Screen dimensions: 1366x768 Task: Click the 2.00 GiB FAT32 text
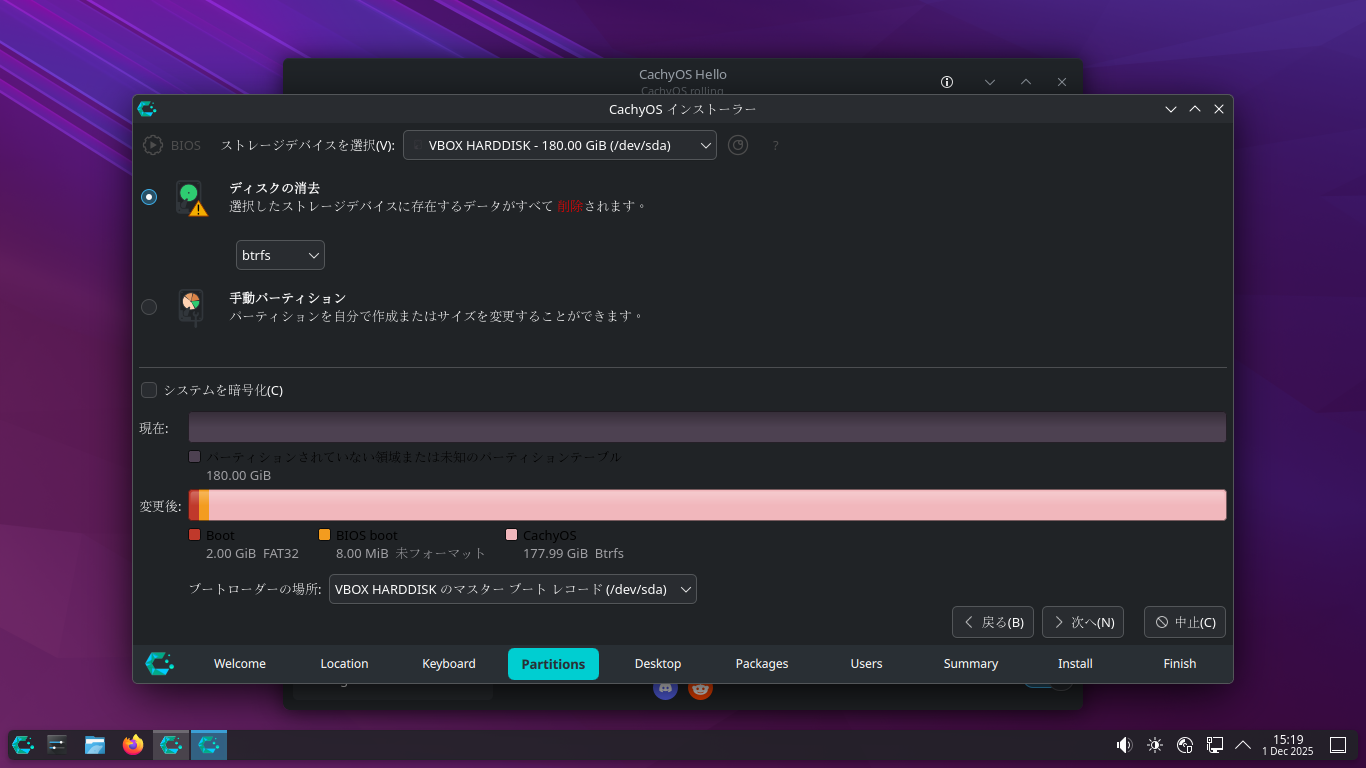pos(252,553)
